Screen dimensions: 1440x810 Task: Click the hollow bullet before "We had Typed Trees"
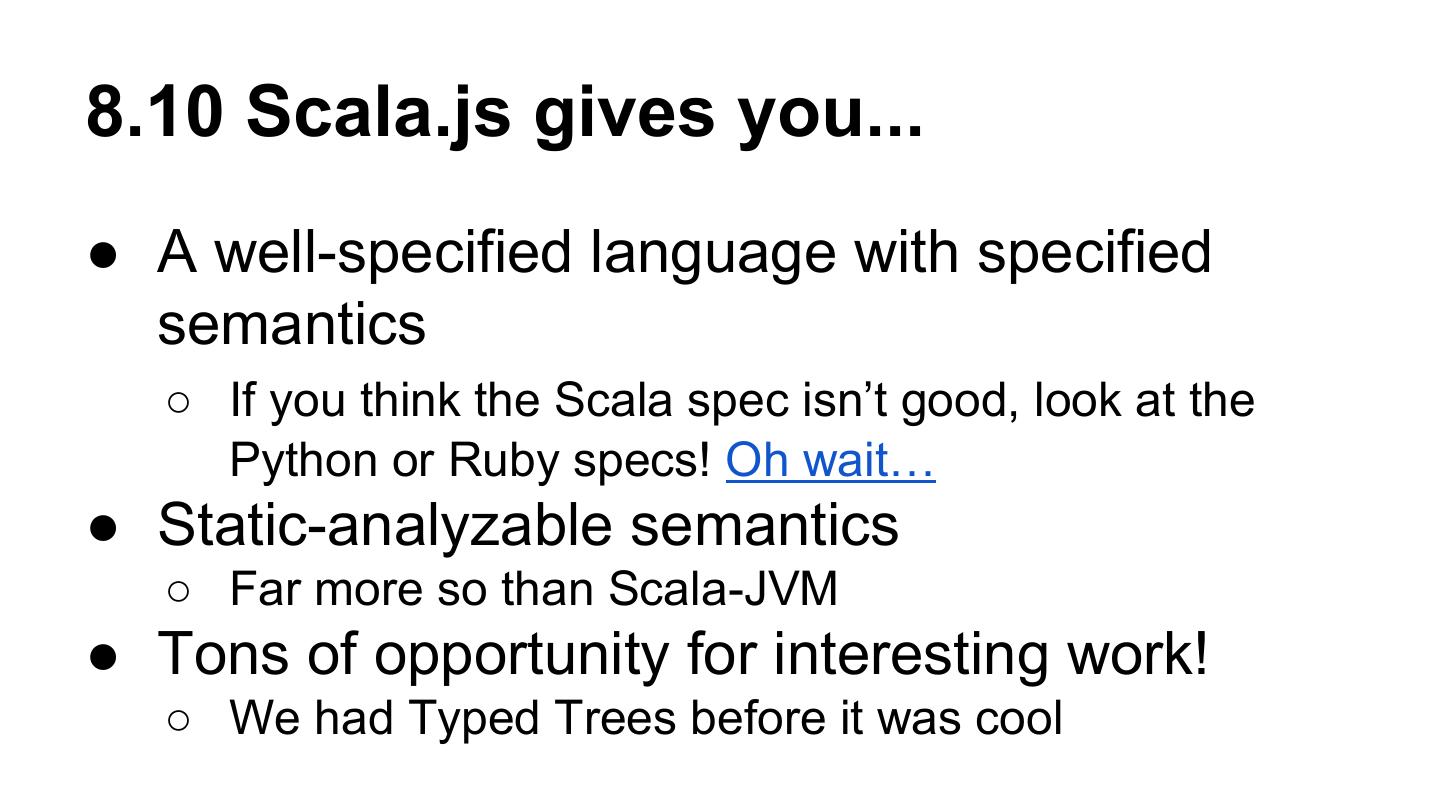click(x=179, y=720)
